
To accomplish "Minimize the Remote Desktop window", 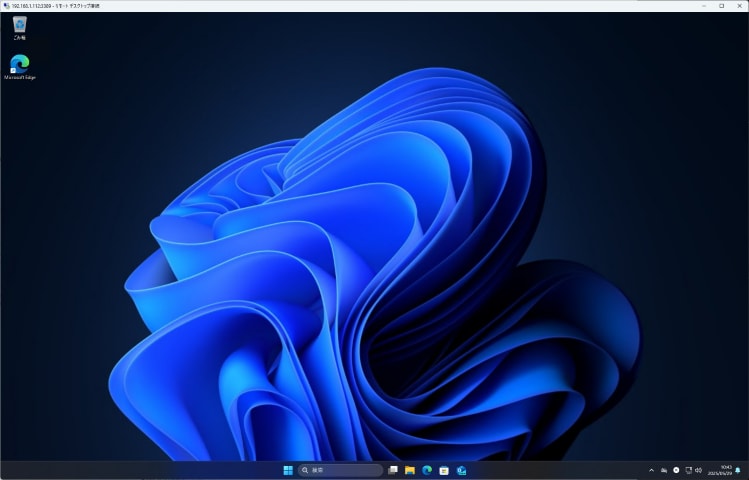I will [704, 6].
